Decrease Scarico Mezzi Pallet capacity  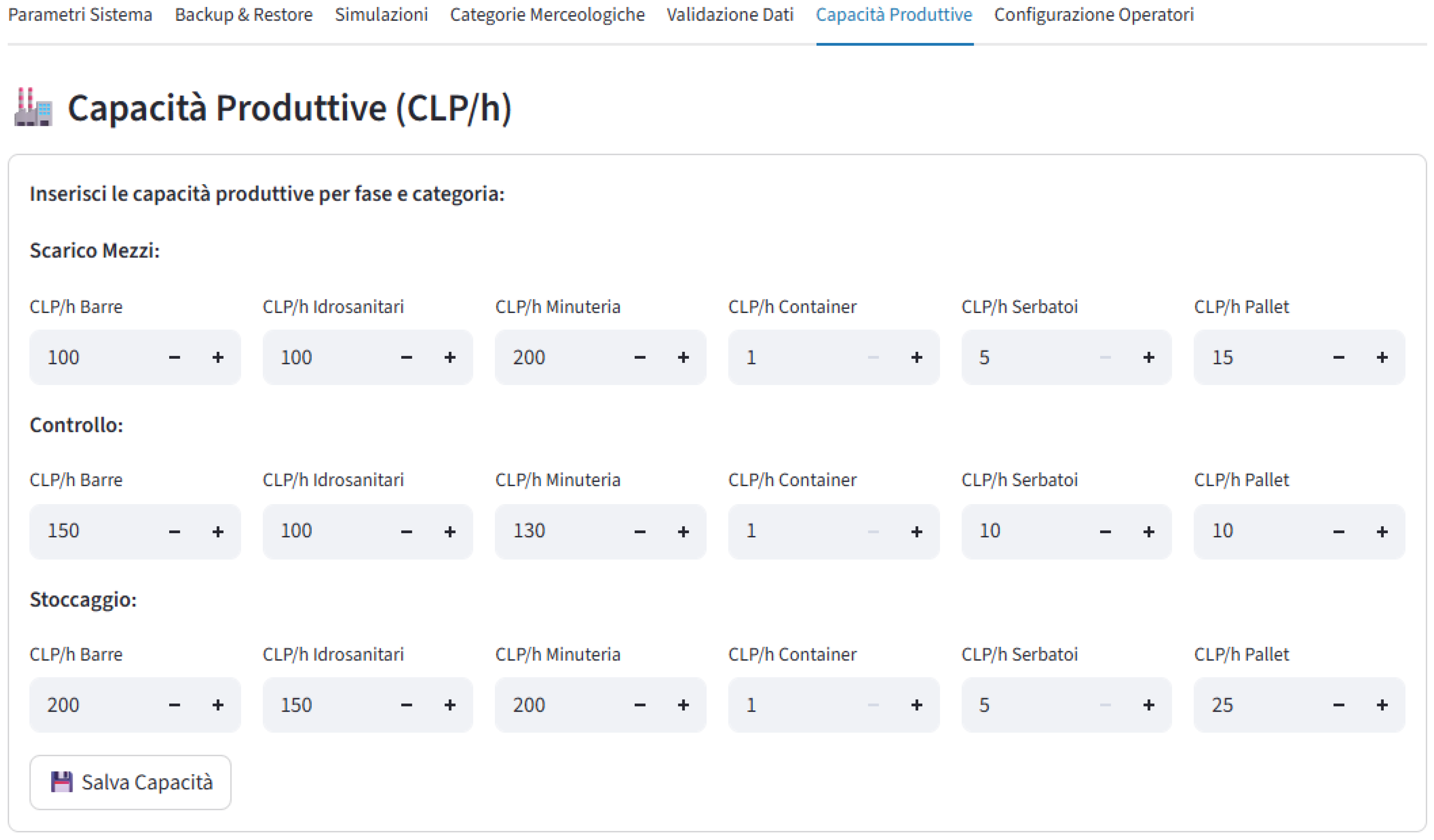(x=1338, y=358)
